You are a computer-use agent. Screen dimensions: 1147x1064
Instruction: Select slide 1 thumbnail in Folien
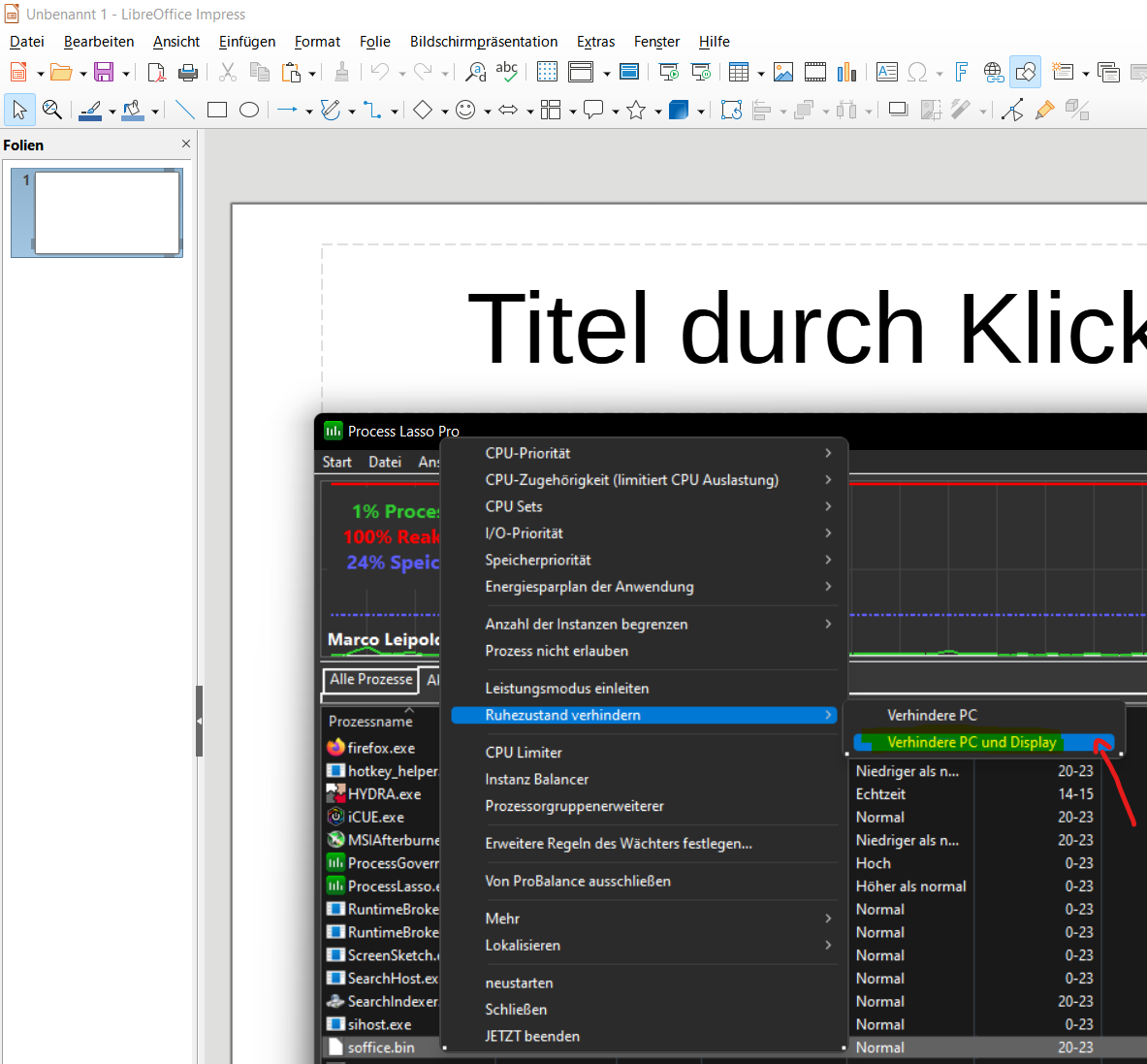pyautogui.click(x=107, y=213)
